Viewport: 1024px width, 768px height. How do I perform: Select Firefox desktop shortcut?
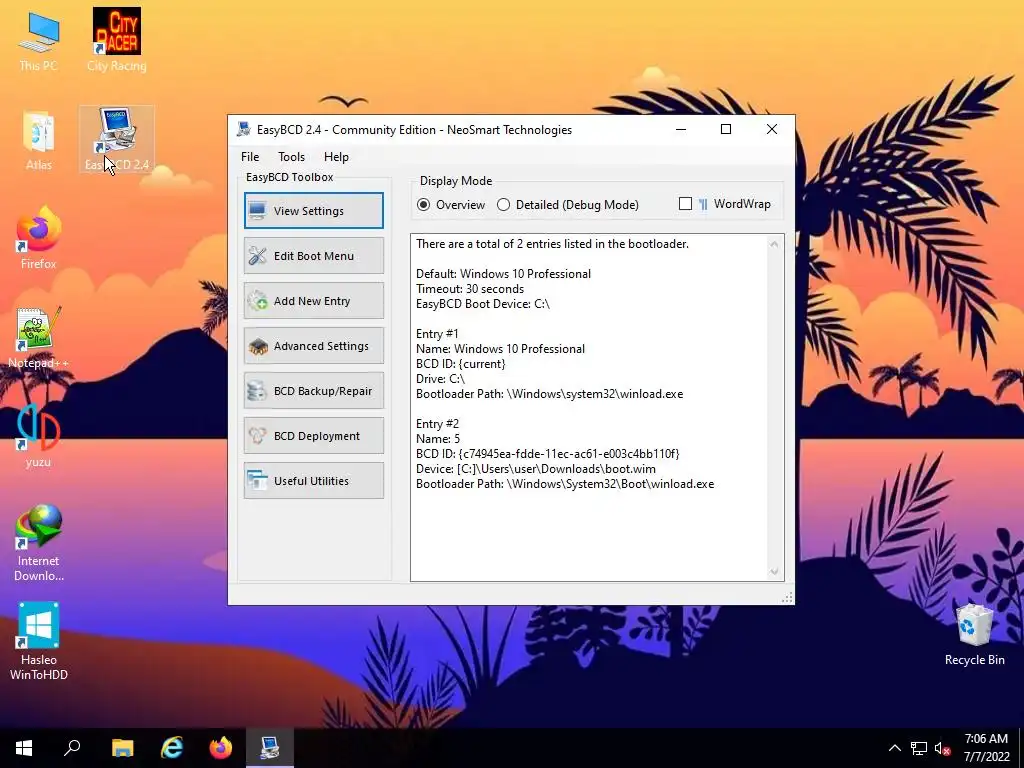pos(39,238)
